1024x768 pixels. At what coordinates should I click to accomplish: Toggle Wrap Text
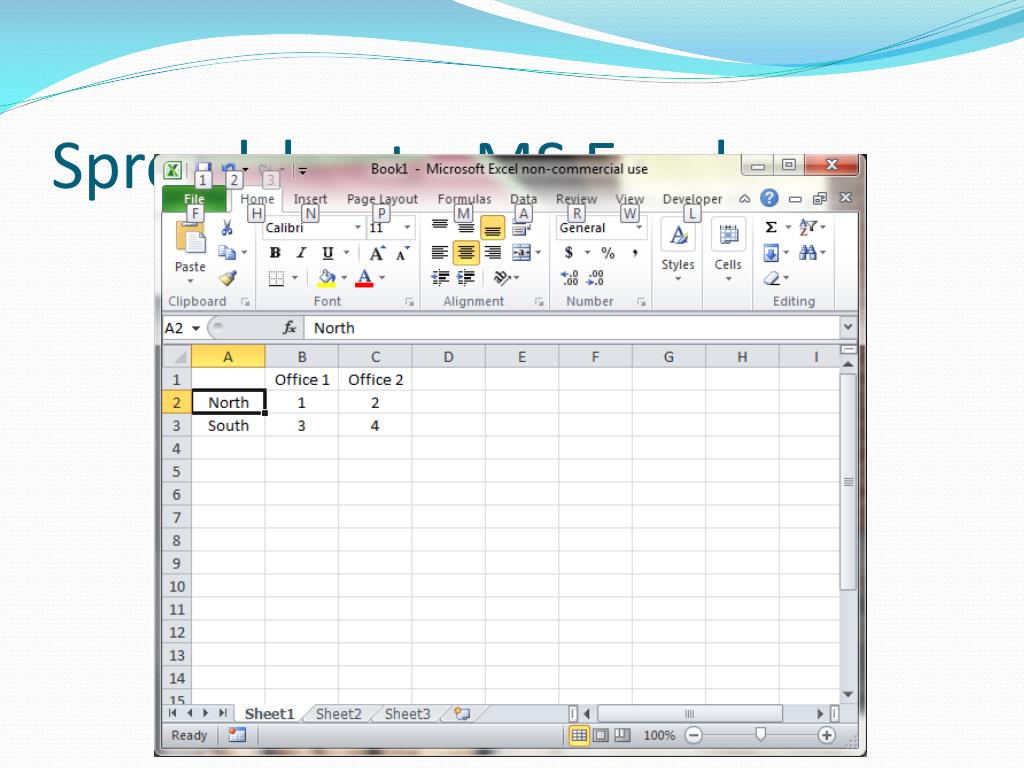click(521, 228)
